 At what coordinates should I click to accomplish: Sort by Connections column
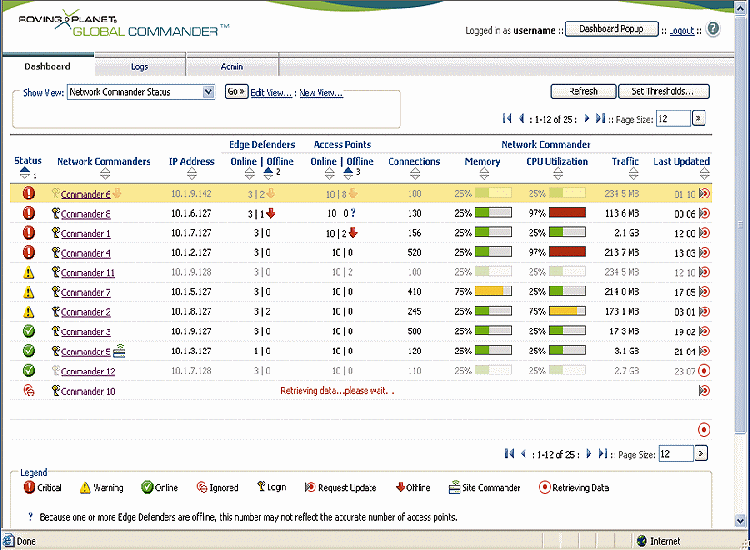tap(415, 174)
